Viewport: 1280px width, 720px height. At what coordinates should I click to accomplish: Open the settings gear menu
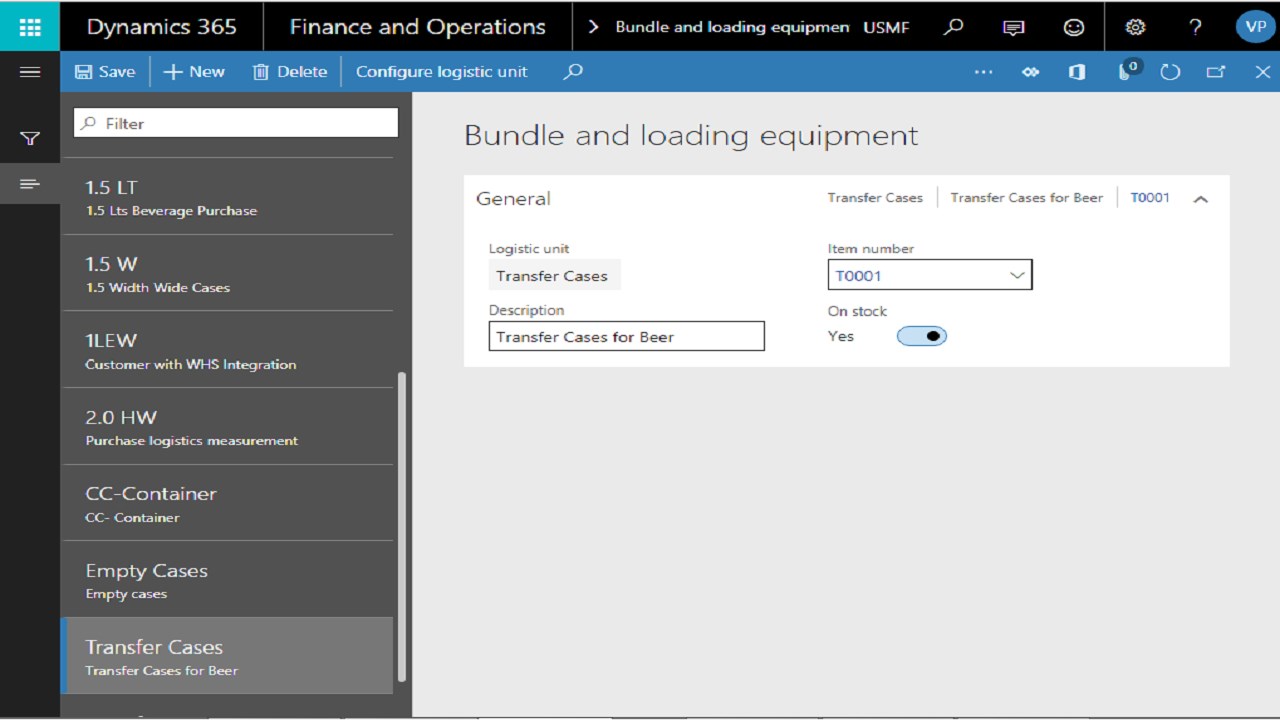coord(1135,27)
